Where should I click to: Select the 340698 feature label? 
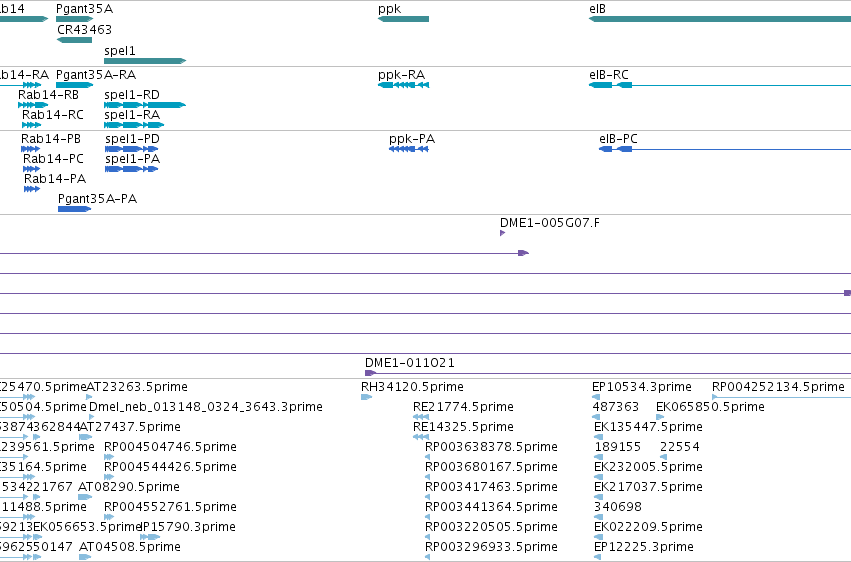point(618,507)
